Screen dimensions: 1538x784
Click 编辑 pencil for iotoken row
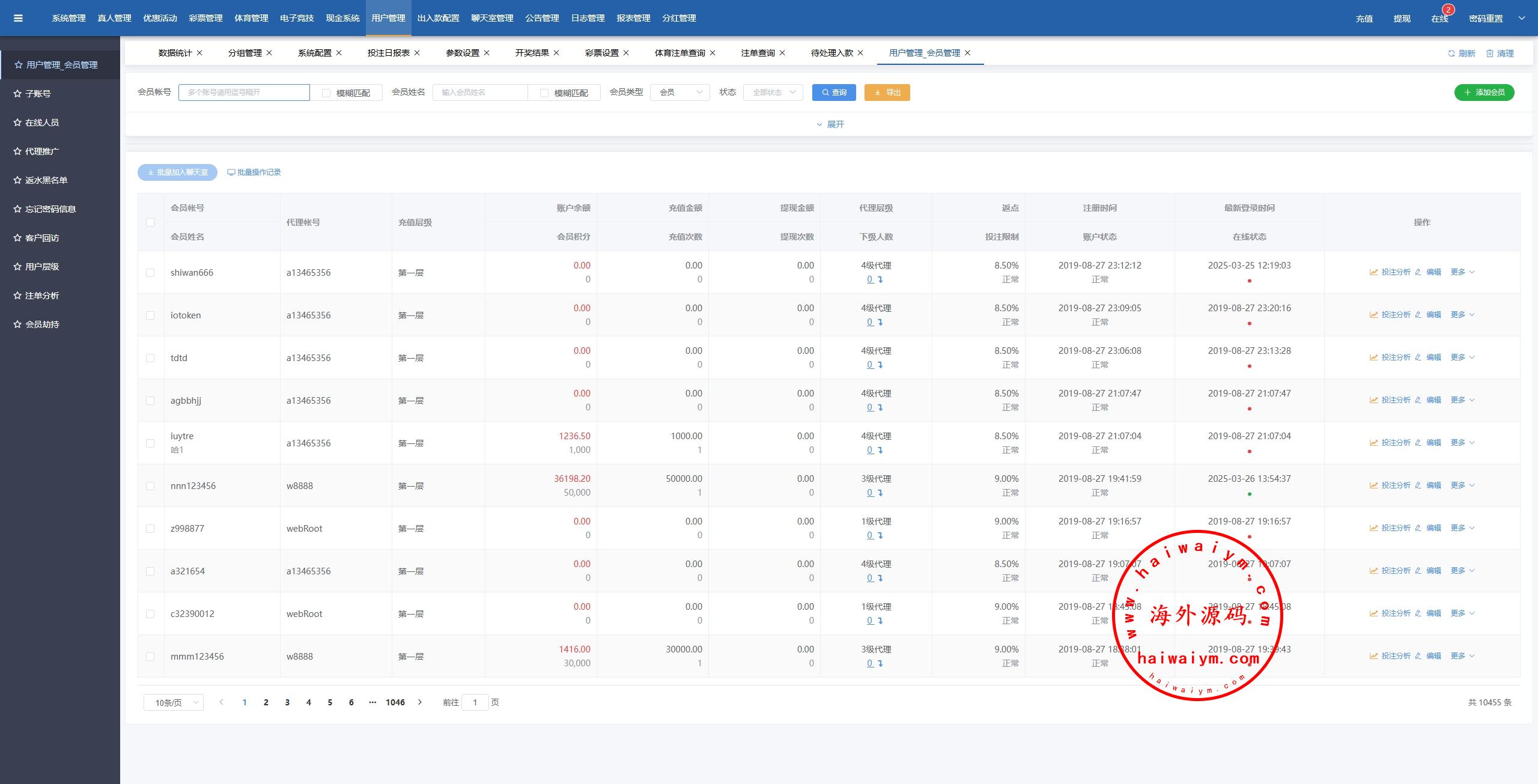(1418, 315)
